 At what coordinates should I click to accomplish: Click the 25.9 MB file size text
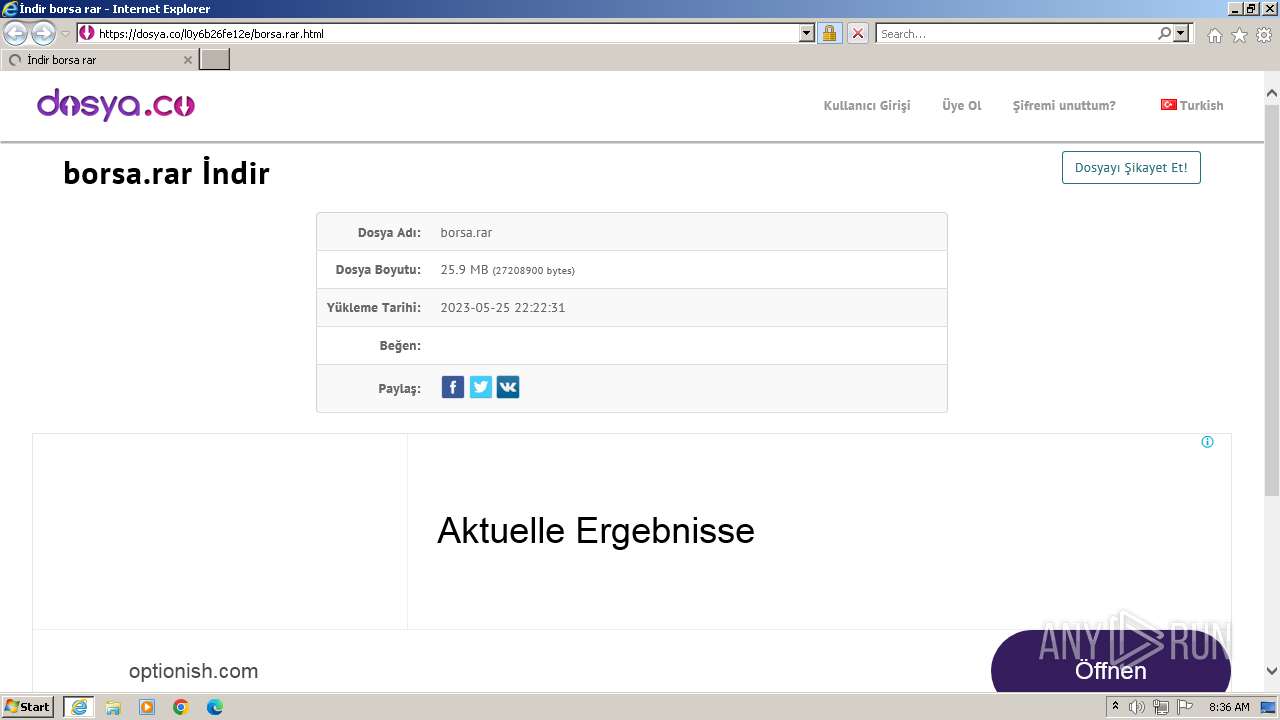tap(464, 270)
